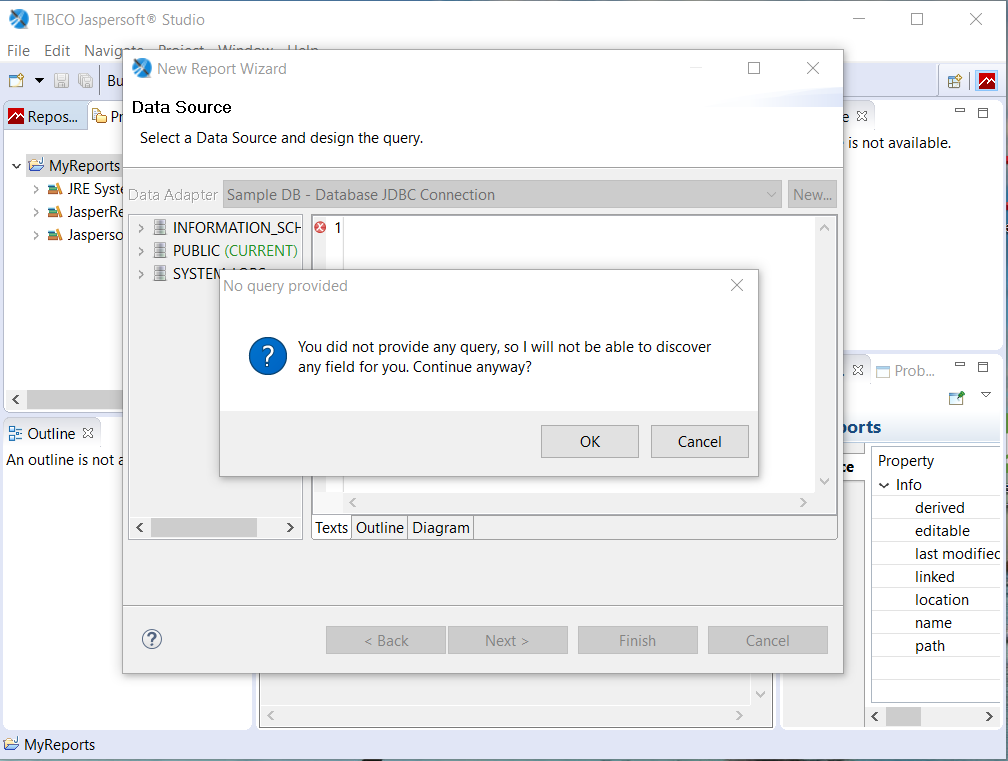Click the Save toolbar icon
The width and height of the screenshot is (1008, 761).
[61, 80]
